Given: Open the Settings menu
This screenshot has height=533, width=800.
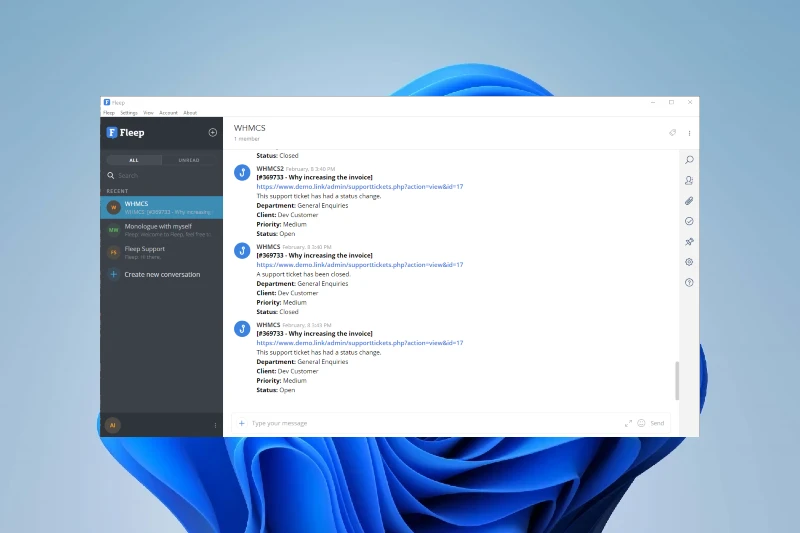Looking at the screenshot, I should (129, 113).
